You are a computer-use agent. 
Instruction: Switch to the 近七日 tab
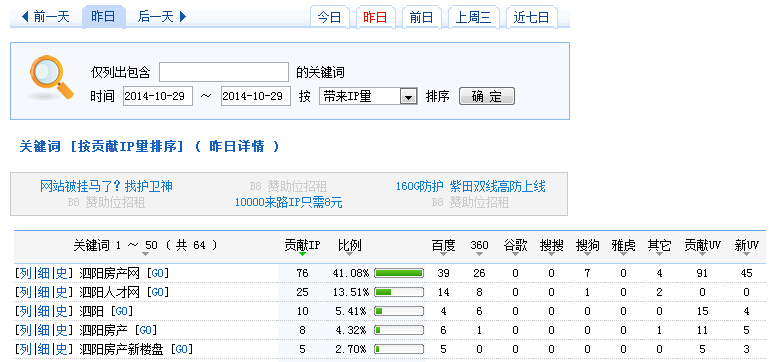(x=532, y=18)
